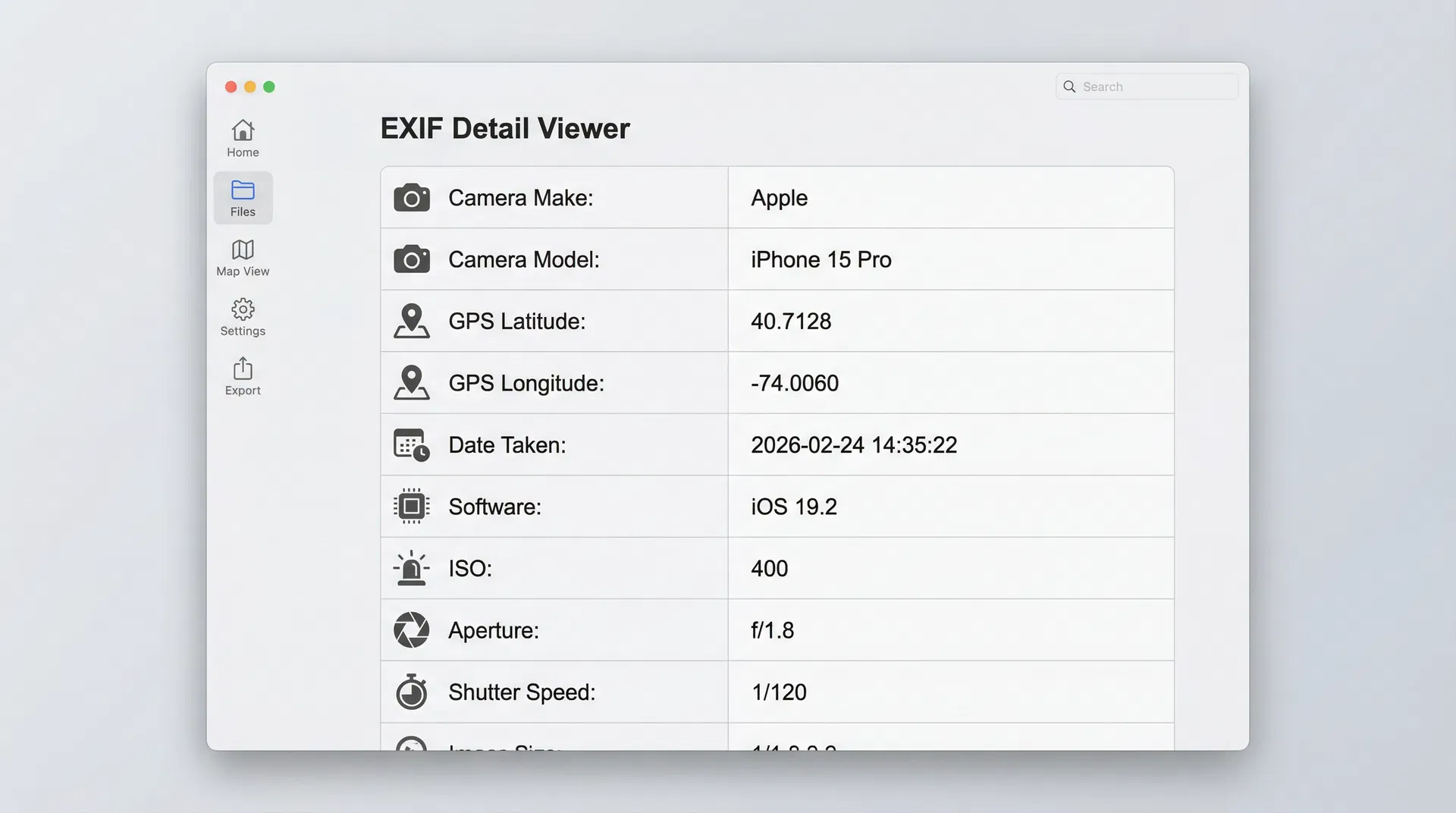
Task: Open Settings from the sidebar
Action: (x=242, y=317)
